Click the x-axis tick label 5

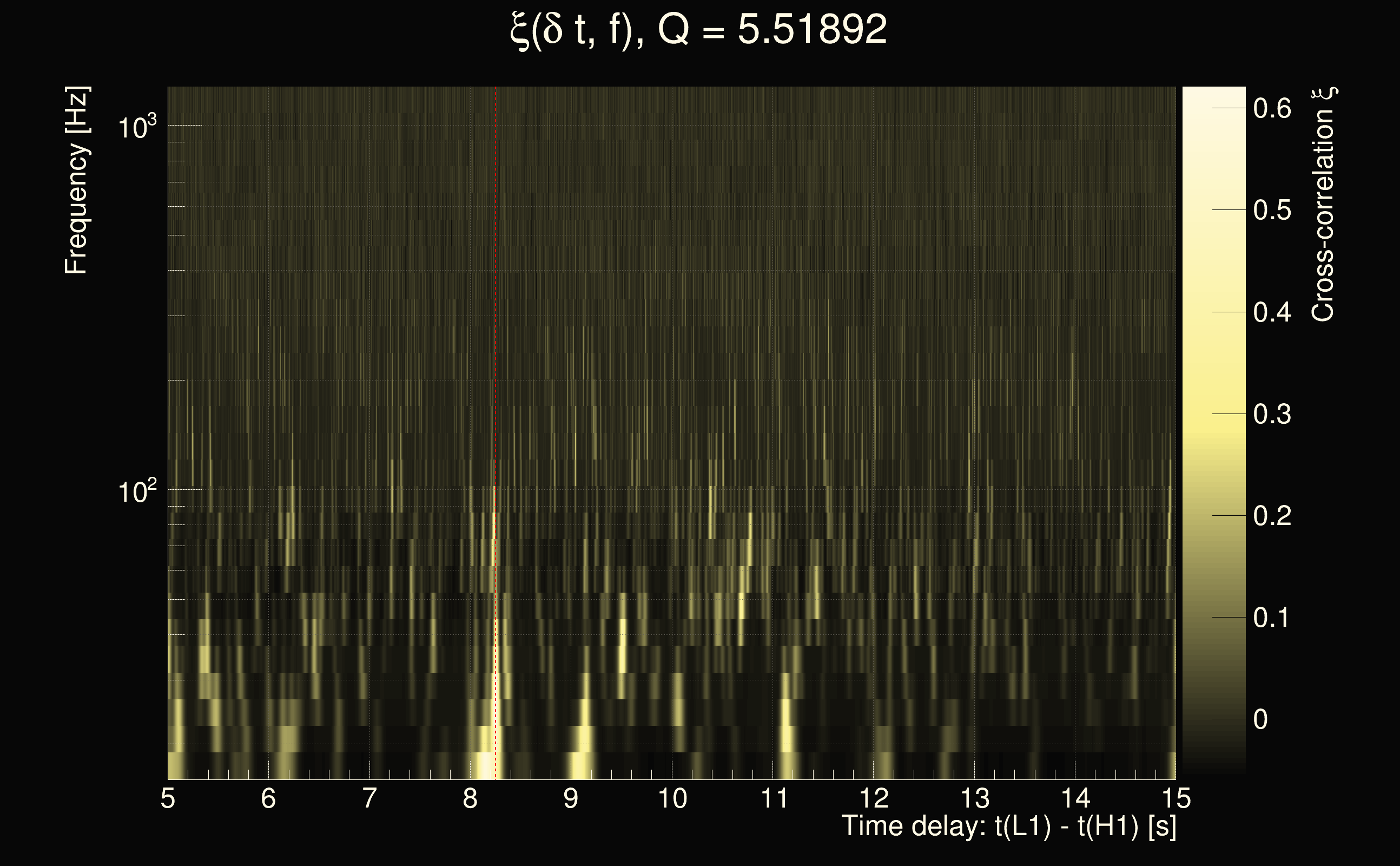(168, 798)
